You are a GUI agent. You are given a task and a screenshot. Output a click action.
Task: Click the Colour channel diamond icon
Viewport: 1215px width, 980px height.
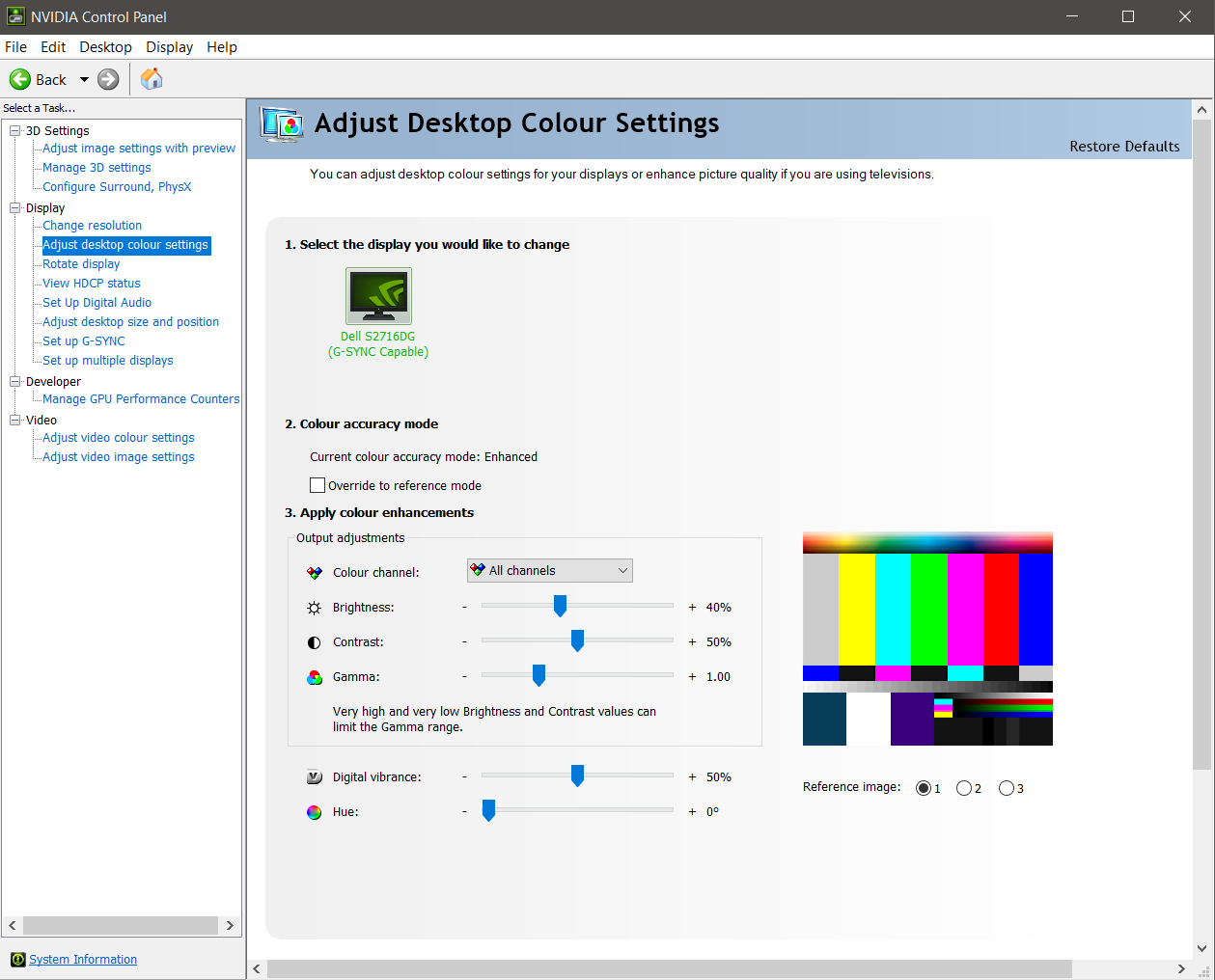point(314,573)
